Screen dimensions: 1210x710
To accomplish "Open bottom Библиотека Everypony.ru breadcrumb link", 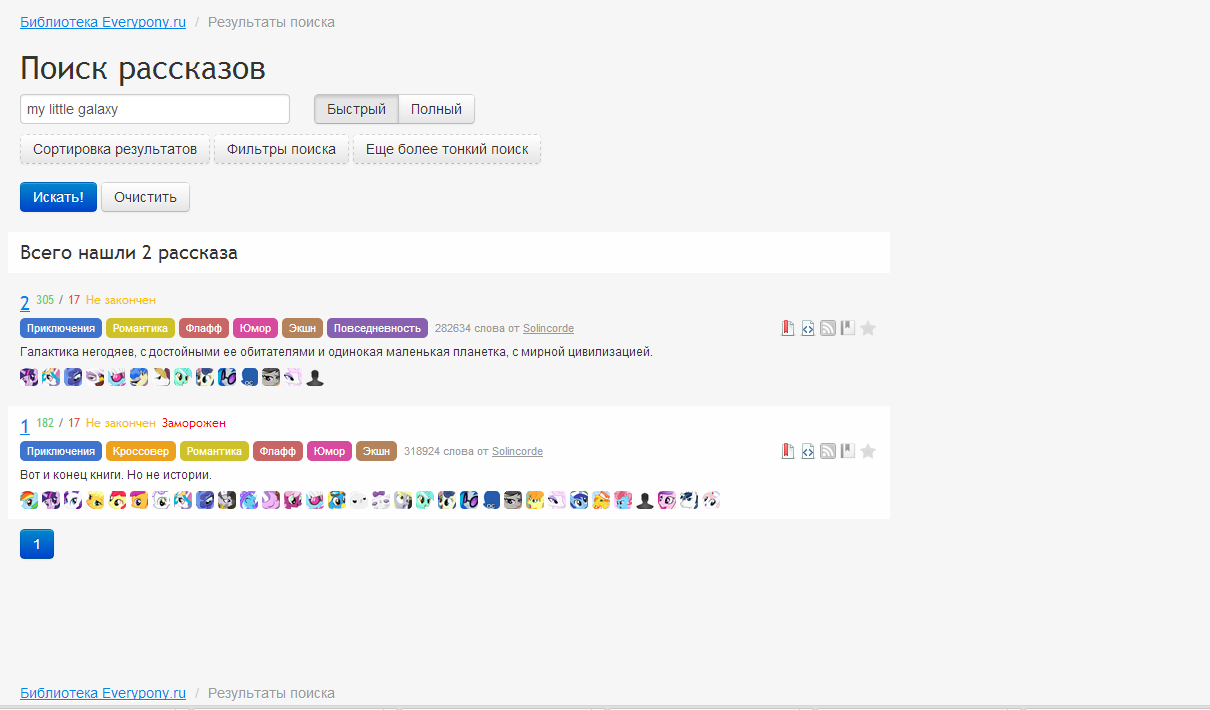I will tap(103, 692).
